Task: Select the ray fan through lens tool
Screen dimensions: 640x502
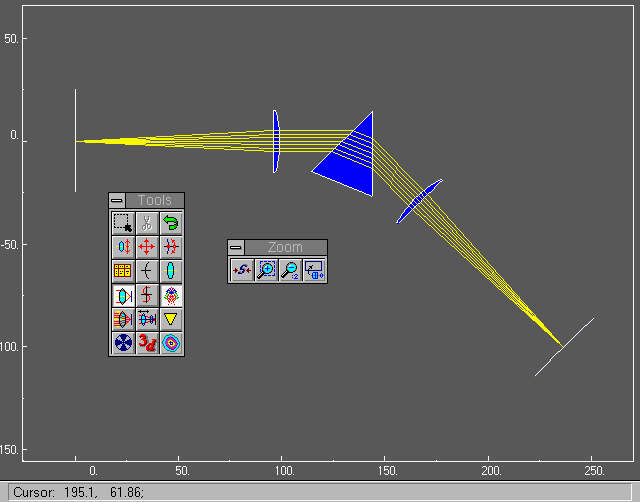Action: [123, 319]
